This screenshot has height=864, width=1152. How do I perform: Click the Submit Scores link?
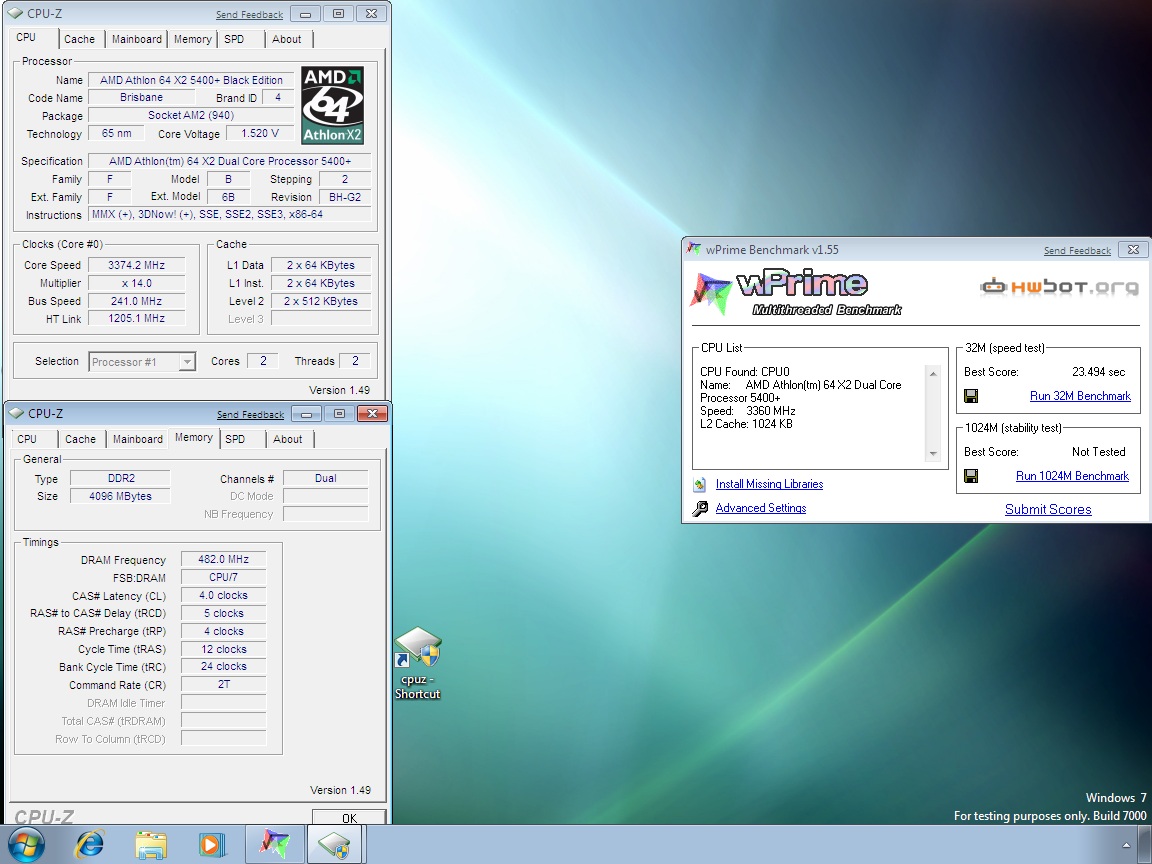(x=1048, y=509)
